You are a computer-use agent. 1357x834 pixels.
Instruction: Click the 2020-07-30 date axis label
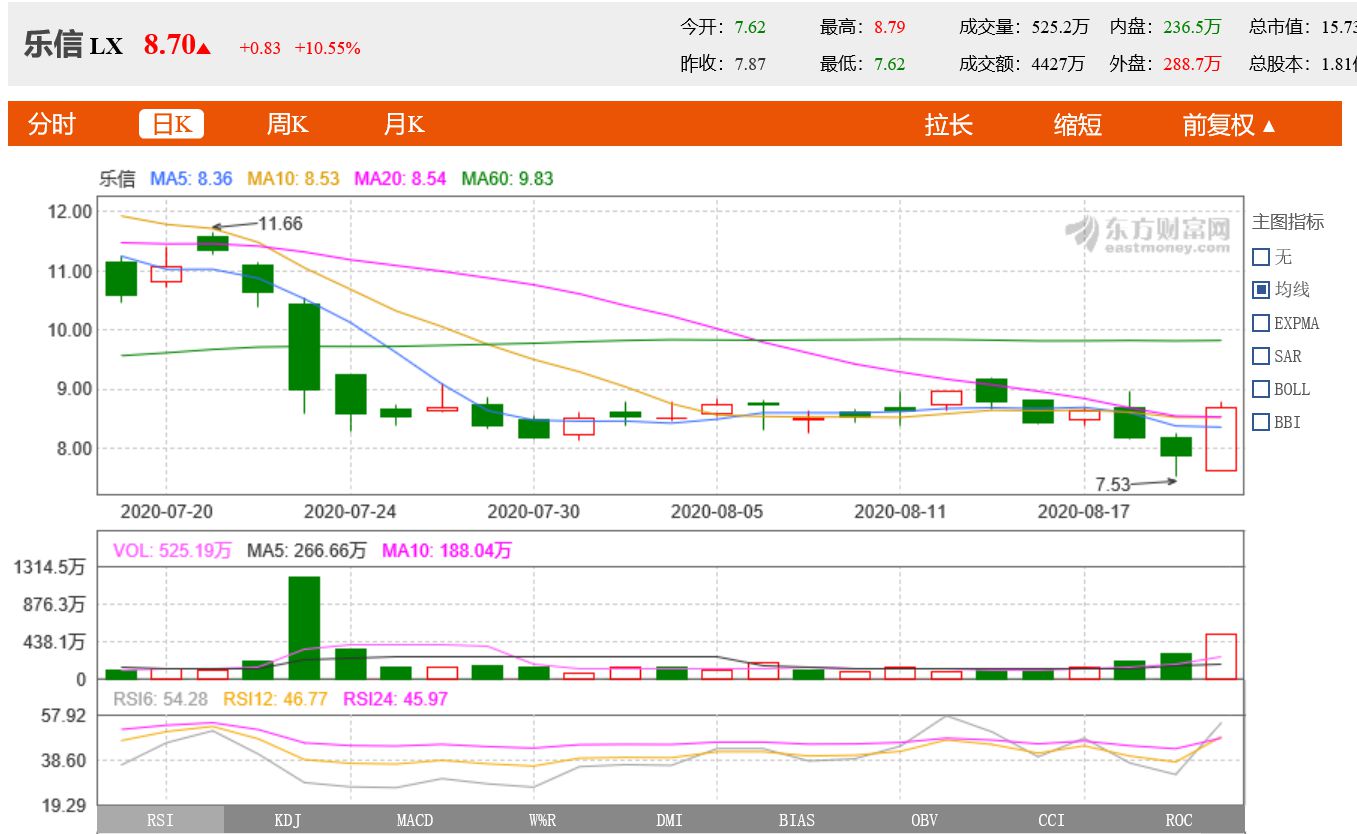point(533,511)
